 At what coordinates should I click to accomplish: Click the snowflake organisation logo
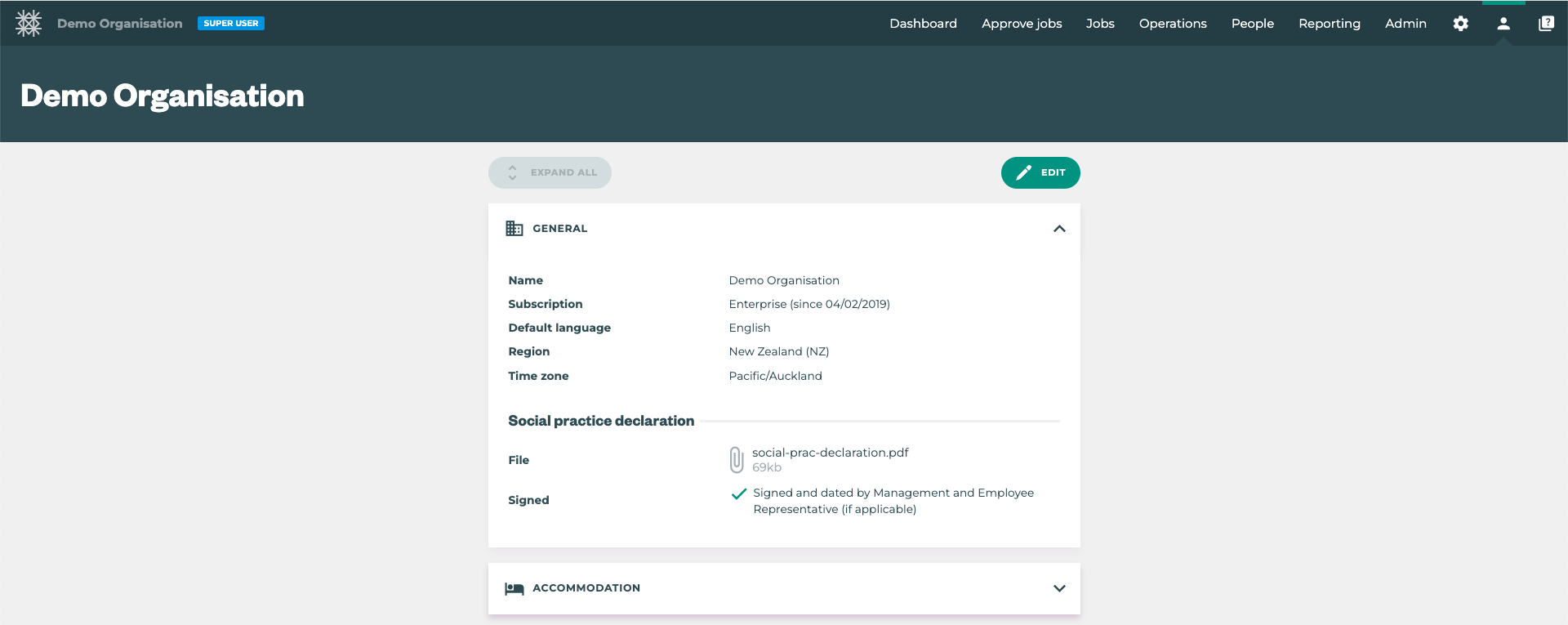point(29,23)
